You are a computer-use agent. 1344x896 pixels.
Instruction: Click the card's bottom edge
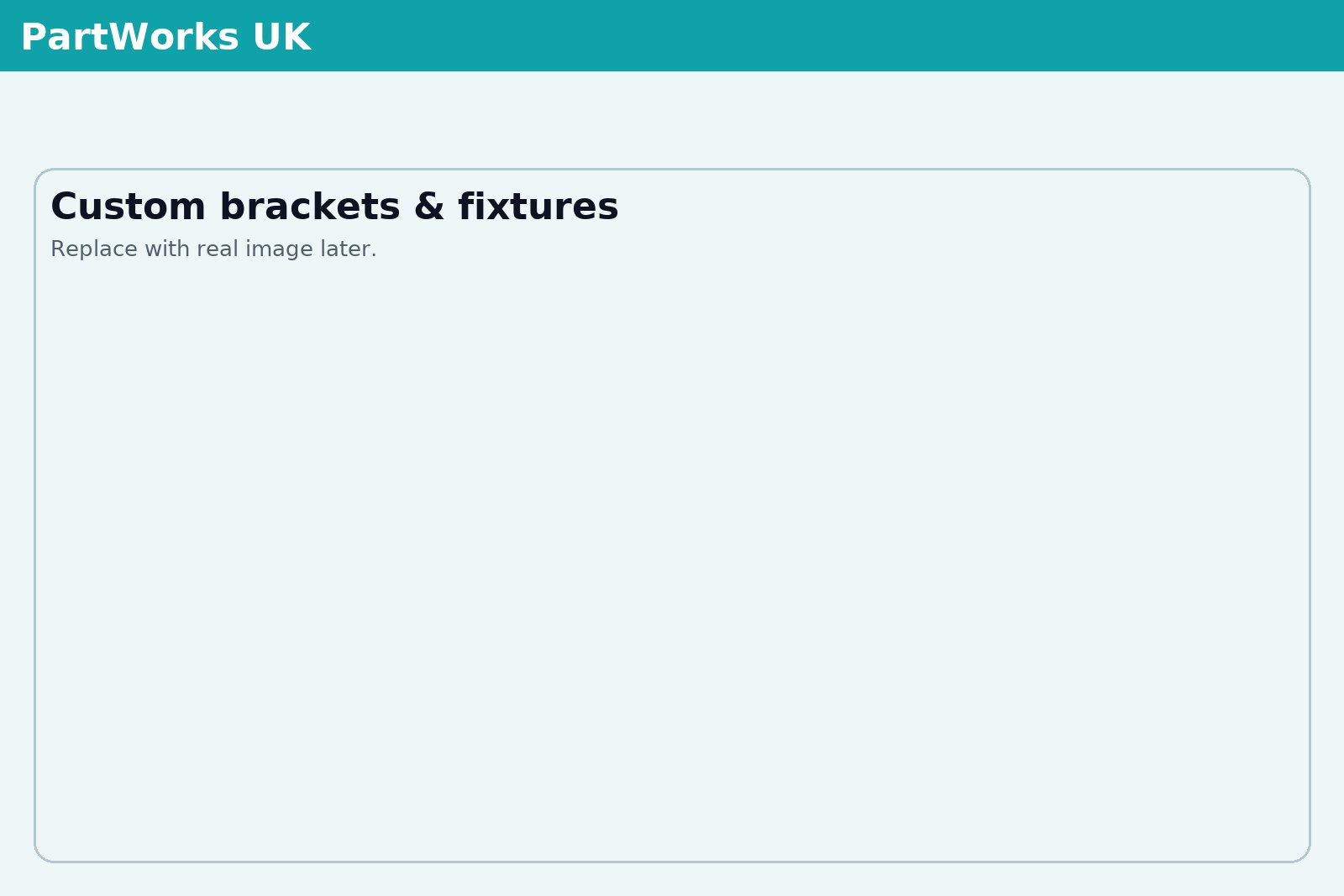click(672, 861)
